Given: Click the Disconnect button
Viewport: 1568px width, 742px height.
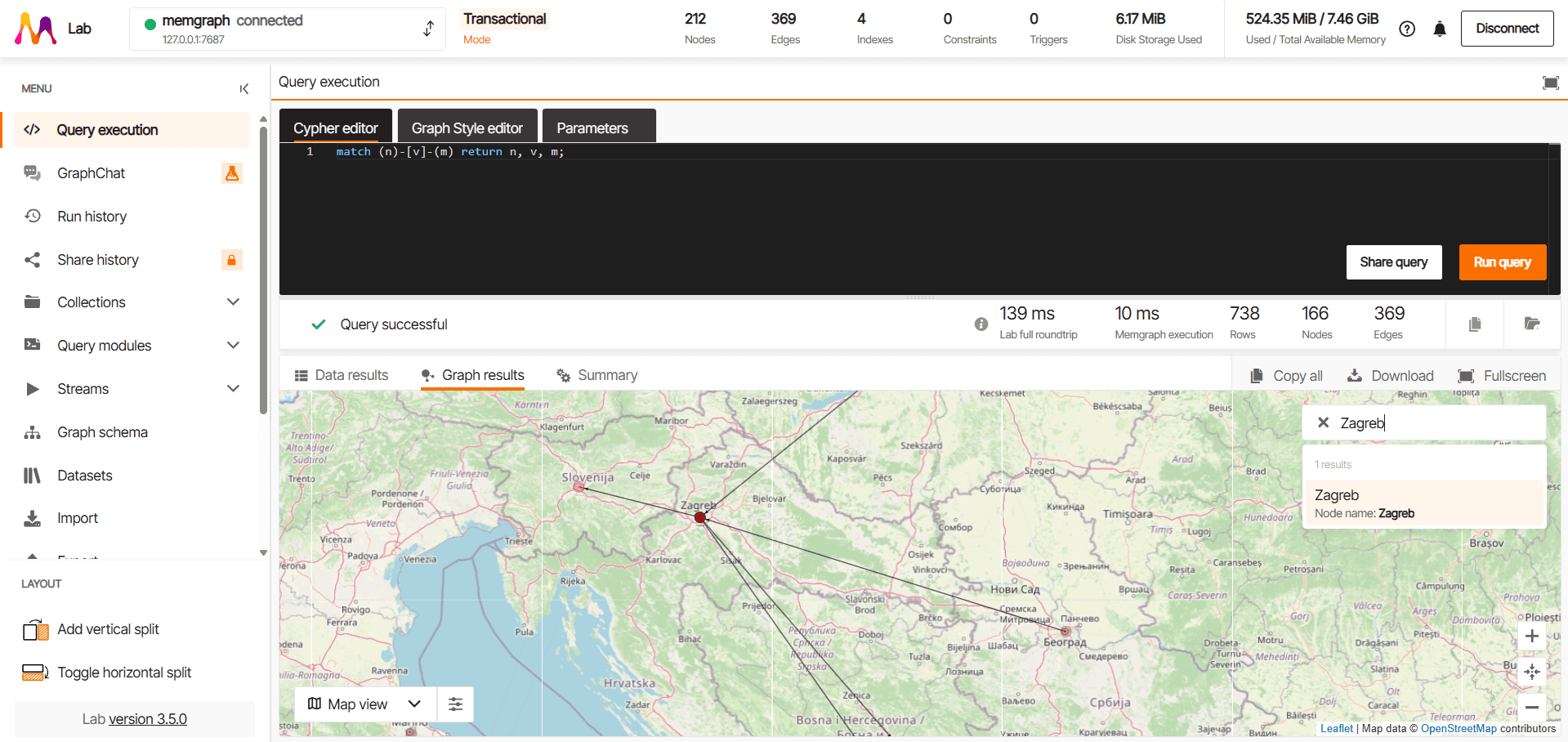Looking at the screenshot, I should (1507, 29).
